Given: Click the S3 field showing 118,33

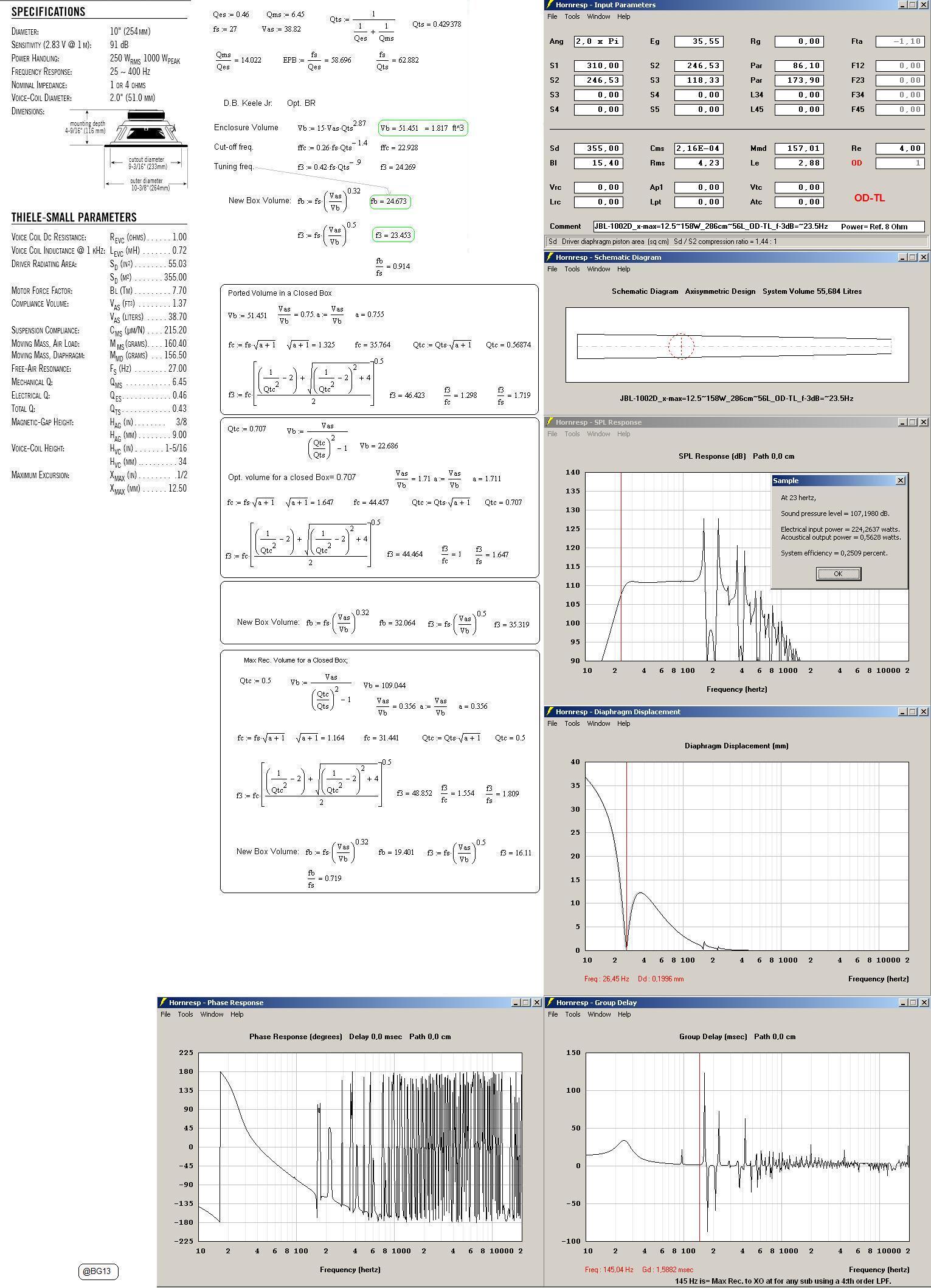Looking at the screenshot, I should (x=699, y=80).
